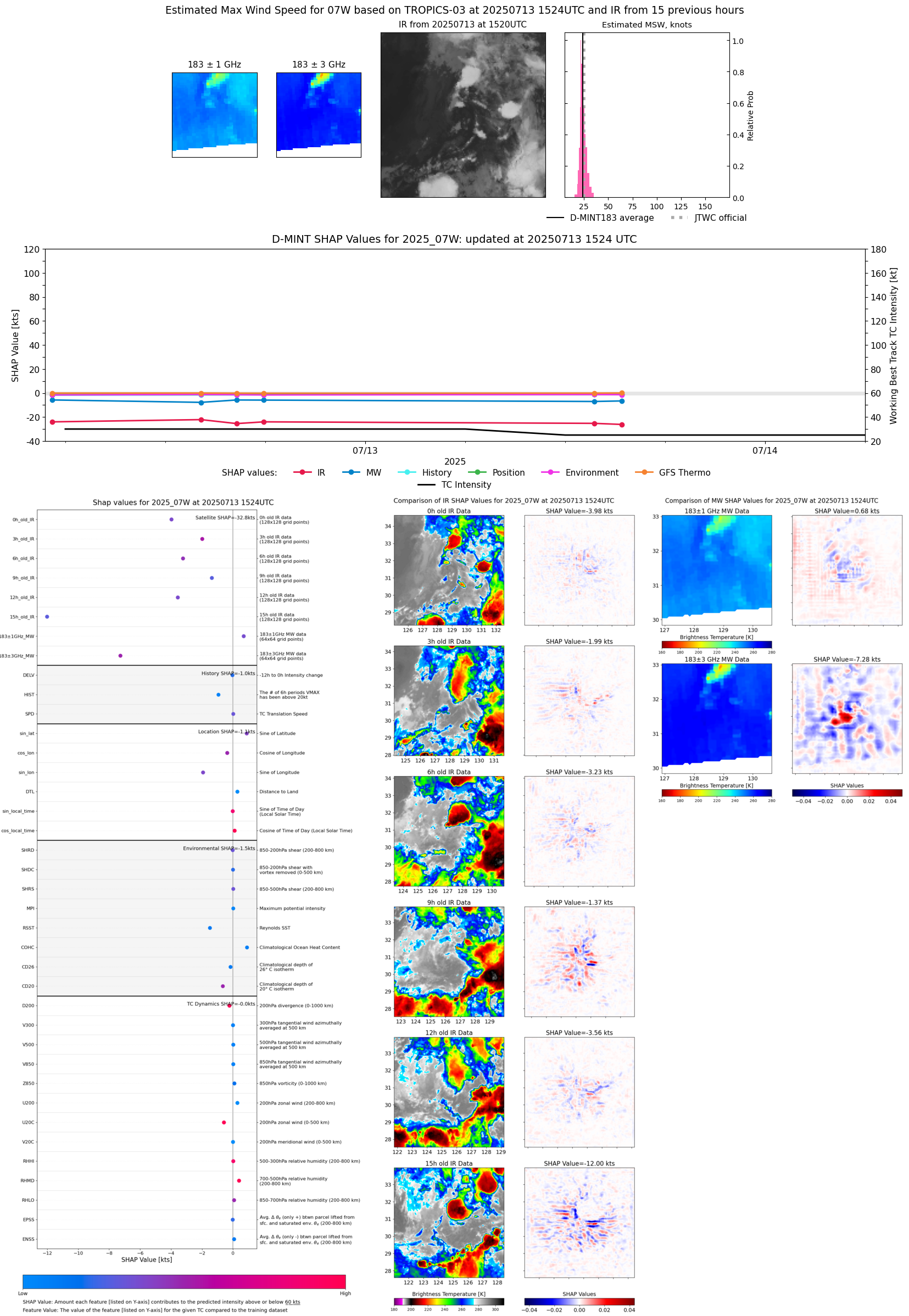Click the "sin_lat" y-axis feature label
The image size is (909, 1316).
(27, 733)
